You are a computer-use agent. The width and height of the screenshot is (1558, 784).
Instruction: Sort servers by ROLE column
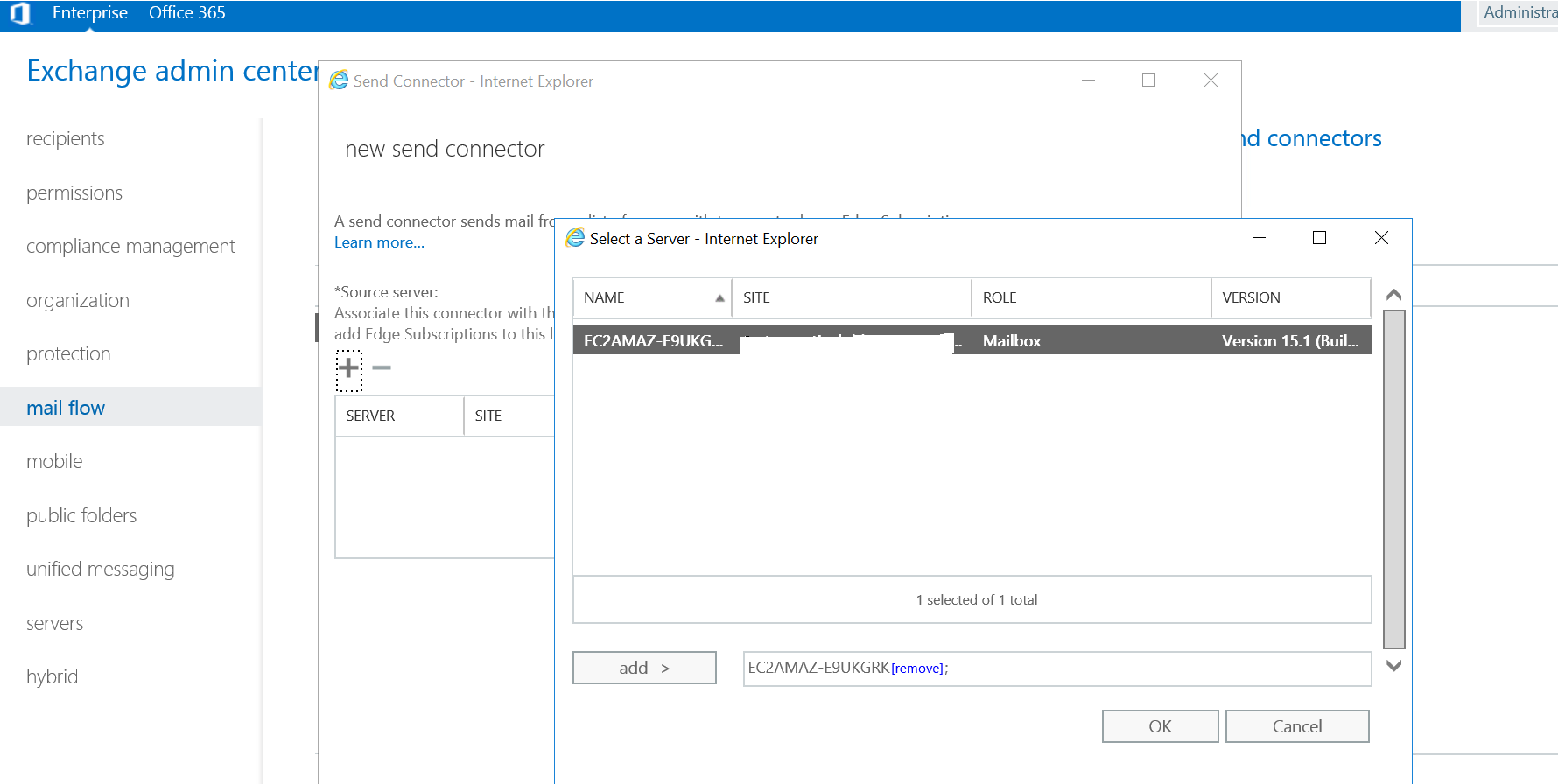pos(1091,297)
